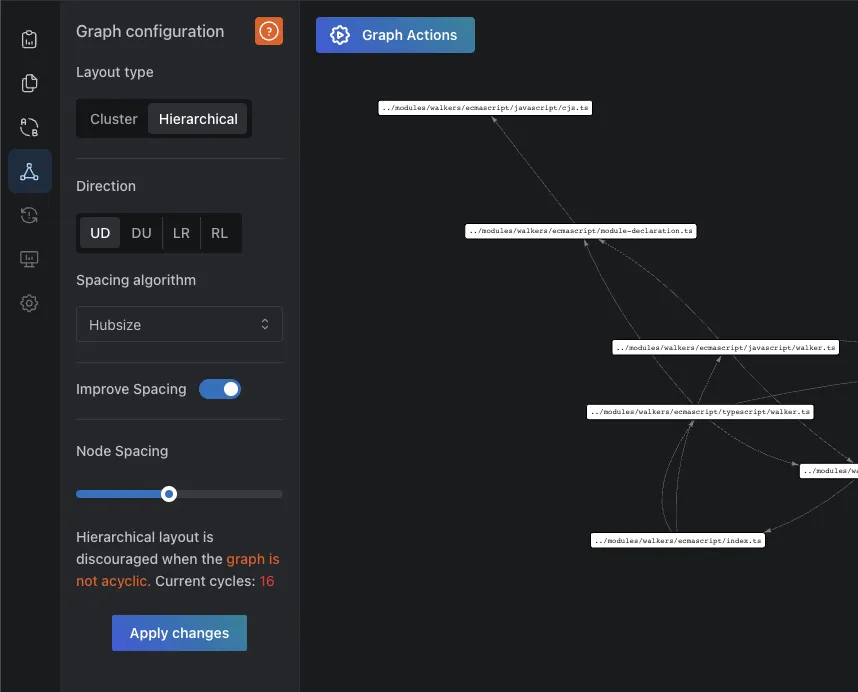Select the javascript/walker.ts graph node
This screenshot has width=858, height=692.
pos(726,347)
